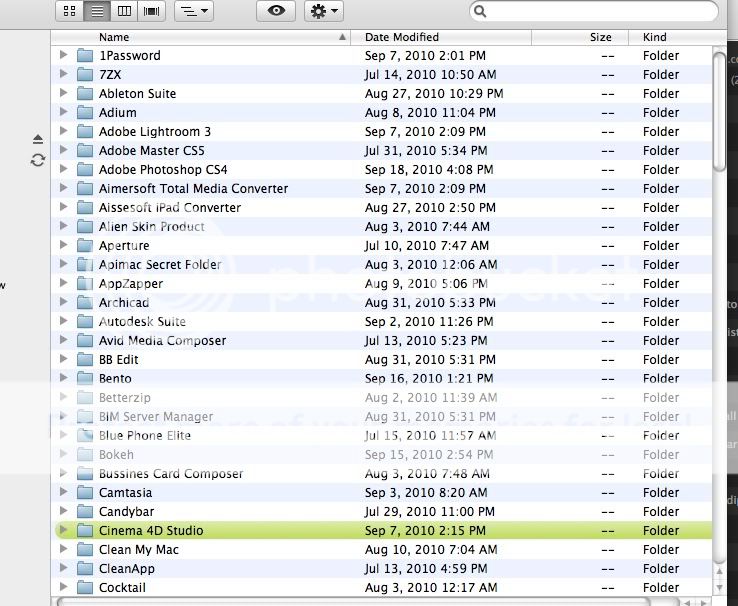
Task: Select the Apimac Secret Folder icon
Action: (x=85, y=264)
